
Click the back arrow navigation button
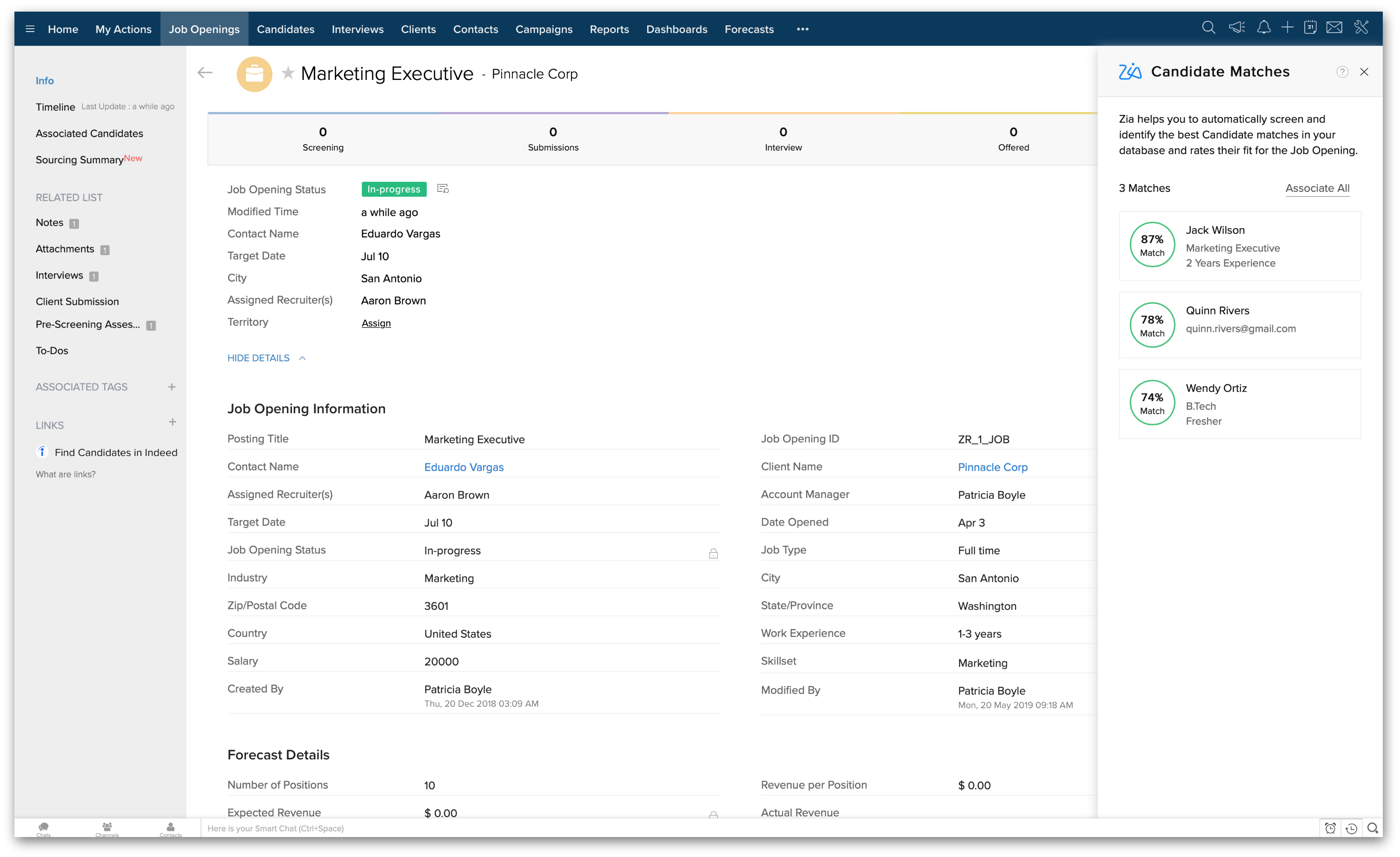coord(205,73)
